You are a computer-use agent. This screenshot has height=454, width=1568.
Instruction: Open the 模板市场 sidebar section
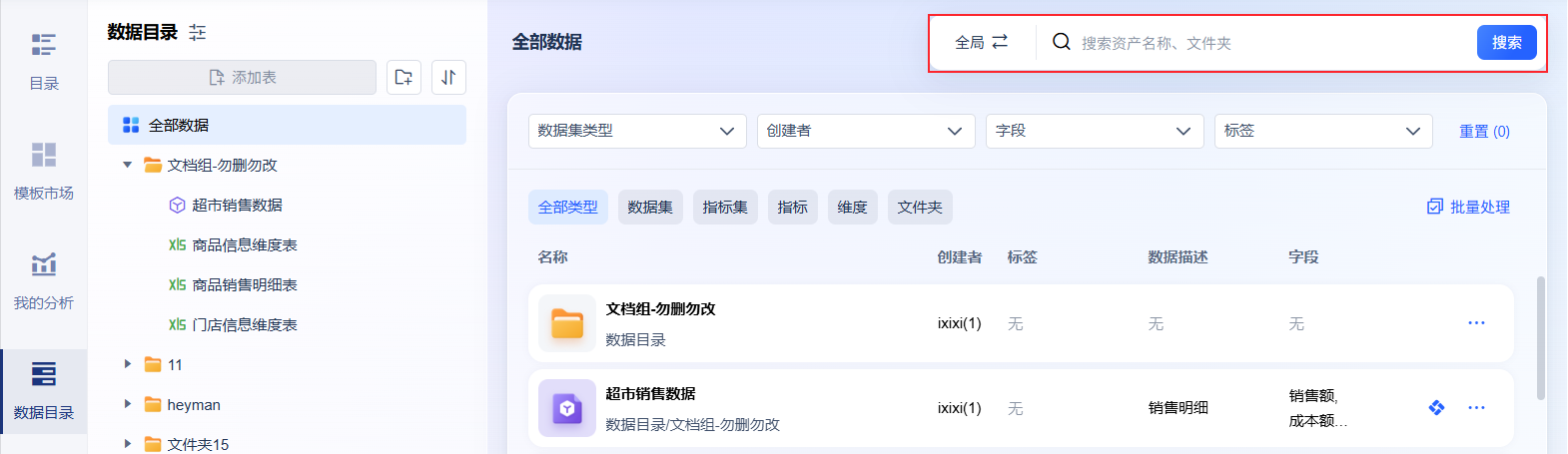43,170
